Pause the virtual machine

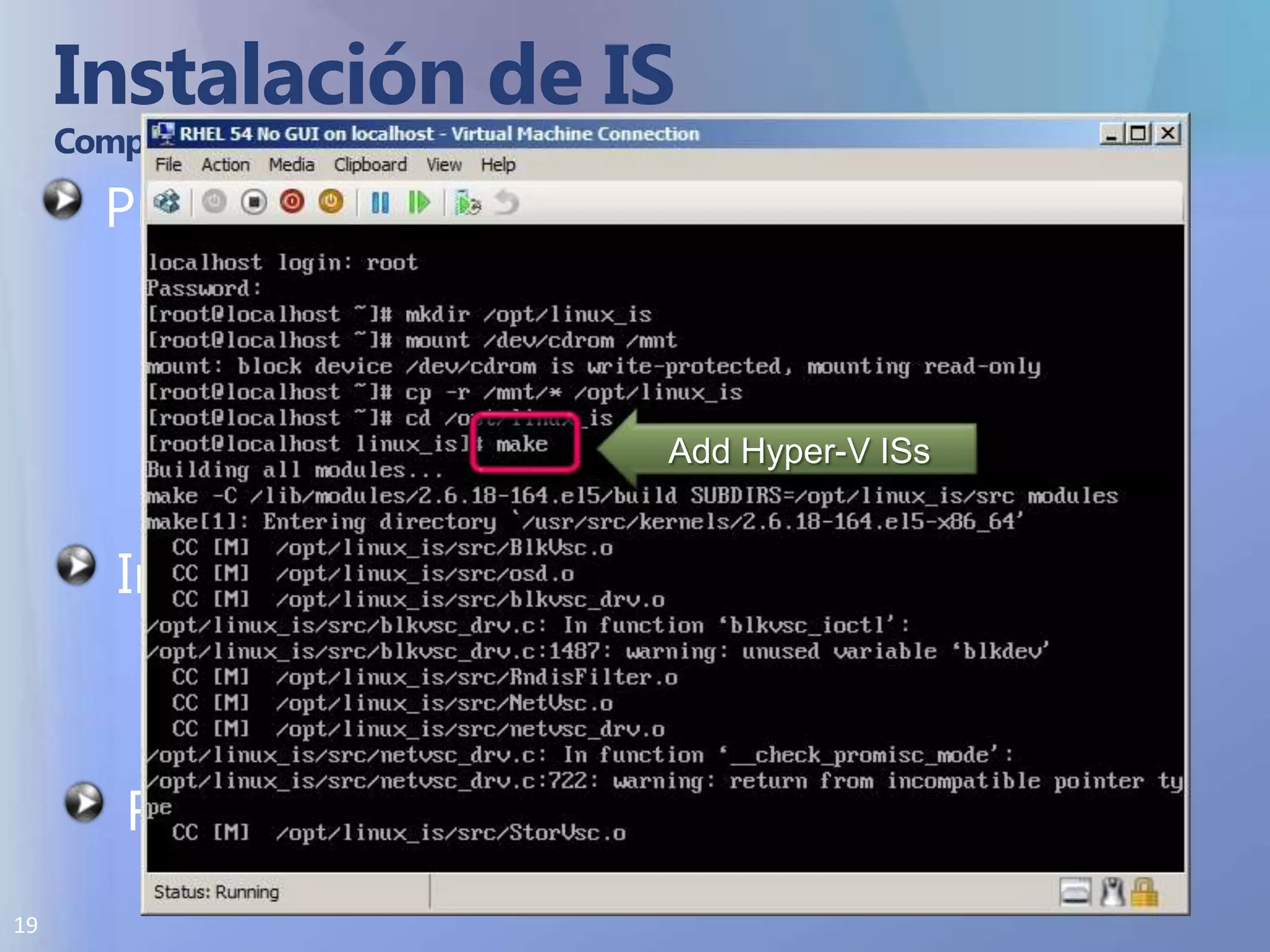380,203
